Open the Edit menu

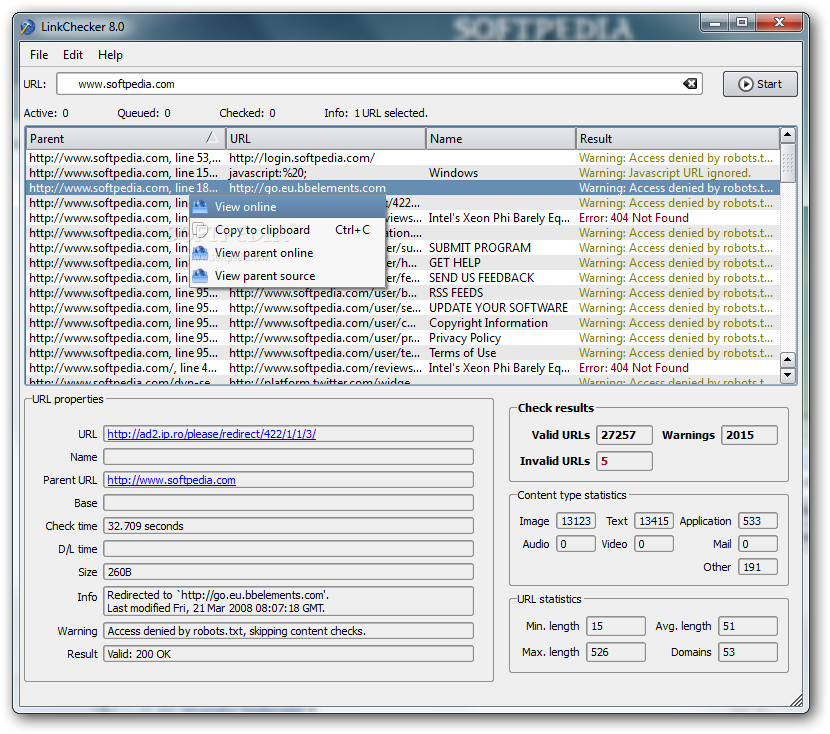pyautogui.click(x=73, y=55)
